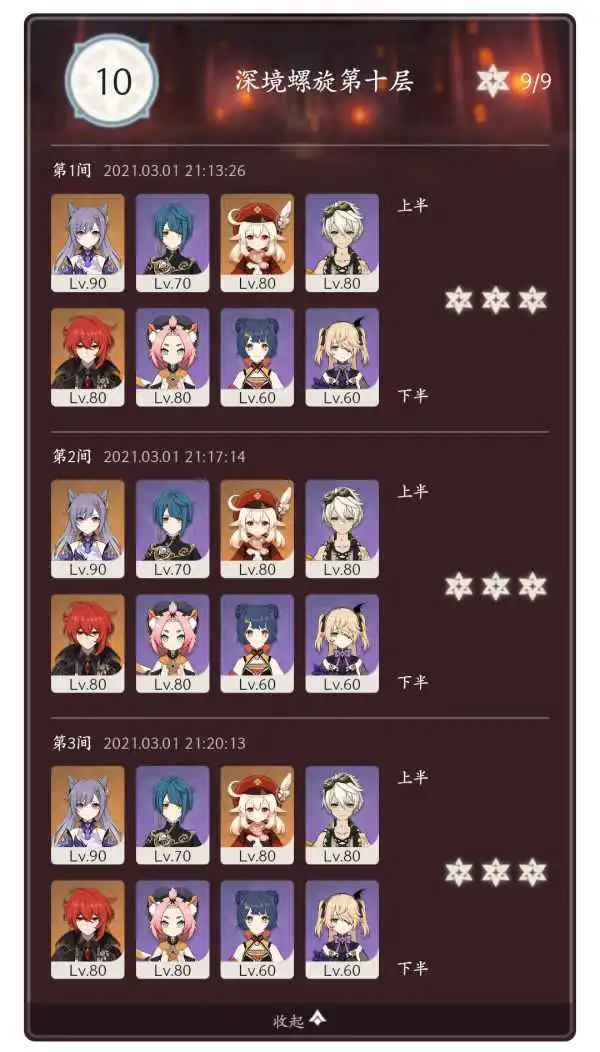This screenshot has height=1052, width=600.
Task: Select Lv.90 Keqing portrait in chamber 3
Action: (88, 815)
